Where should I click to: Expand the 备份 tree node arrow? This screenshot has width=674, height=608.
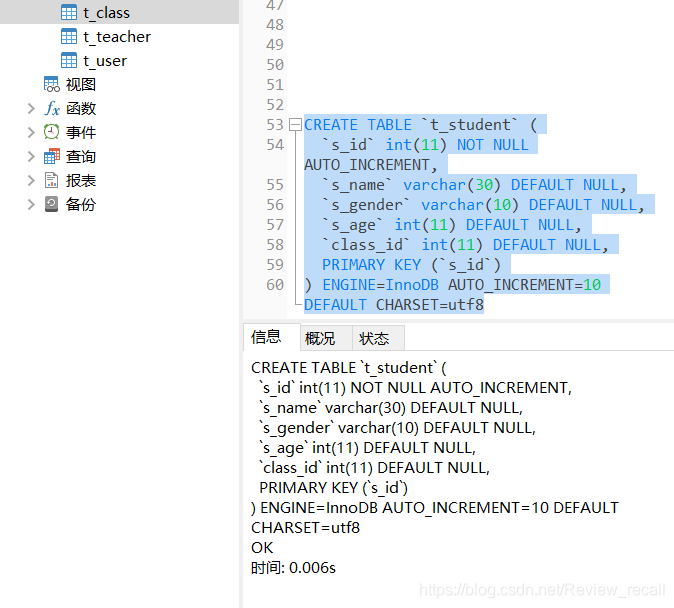[31, 204]
